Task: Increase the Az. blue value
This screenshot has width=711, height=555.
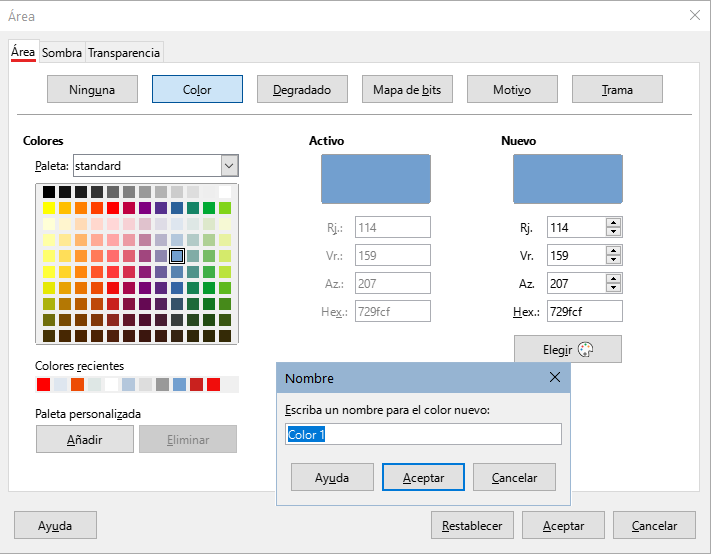Action: coord(614,279)
